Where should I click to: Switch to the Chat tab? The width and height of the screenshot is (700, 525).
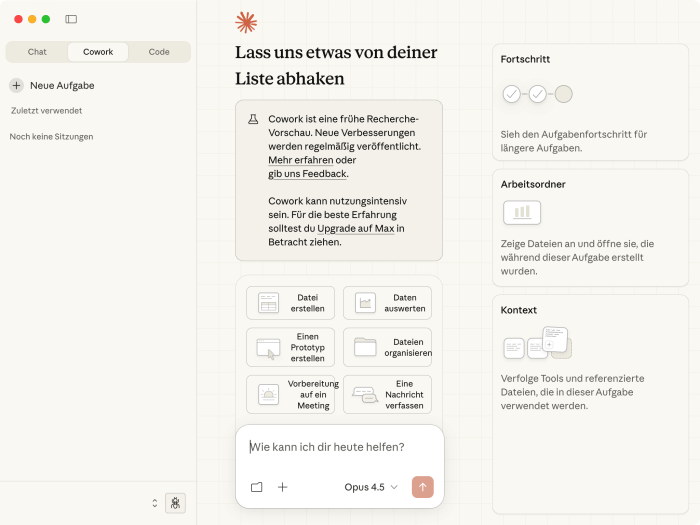(x=37, y=52)
